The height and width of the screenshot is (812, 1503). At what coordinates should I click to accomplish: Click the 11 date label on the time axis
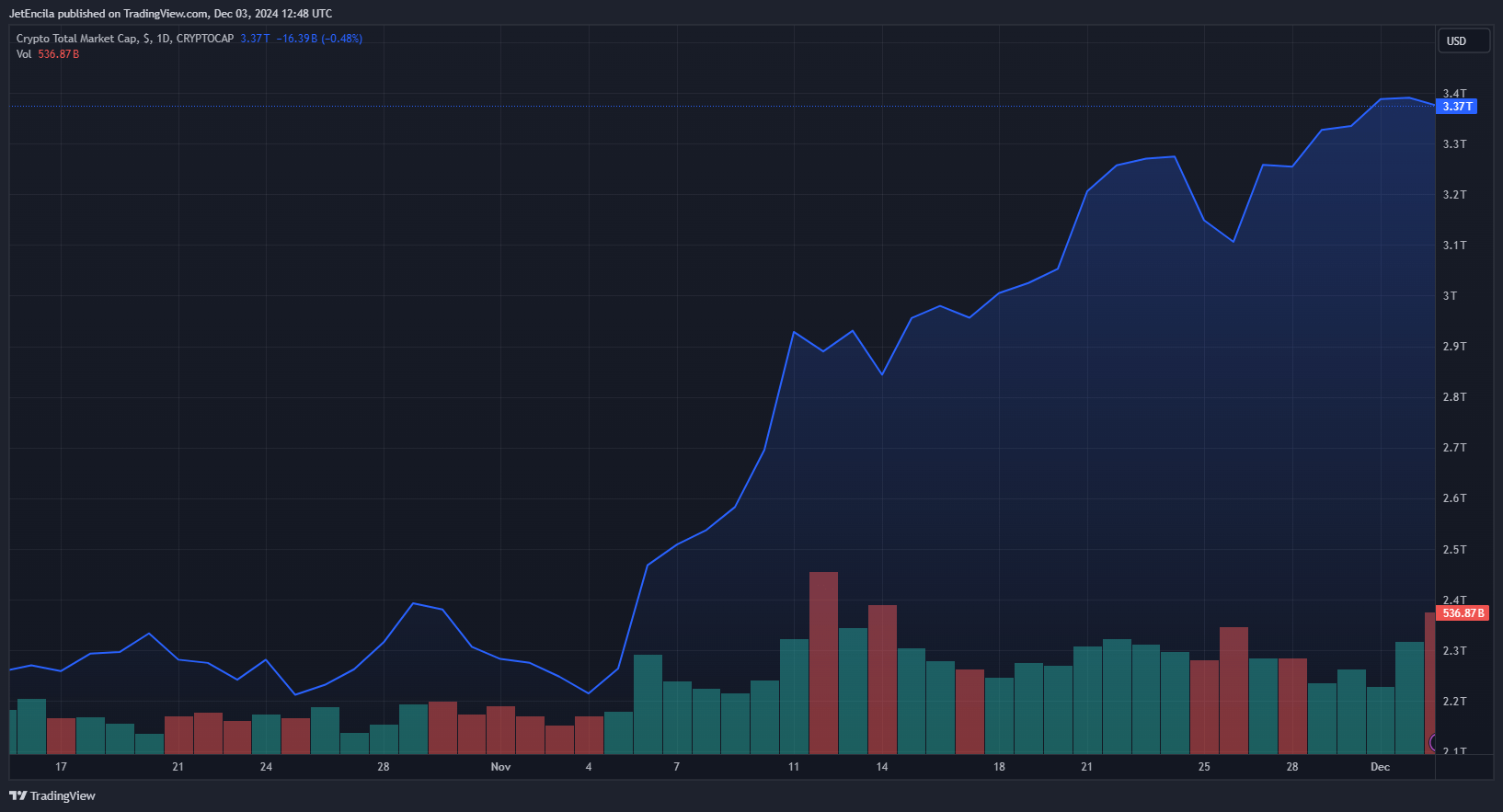click(794, 767)
